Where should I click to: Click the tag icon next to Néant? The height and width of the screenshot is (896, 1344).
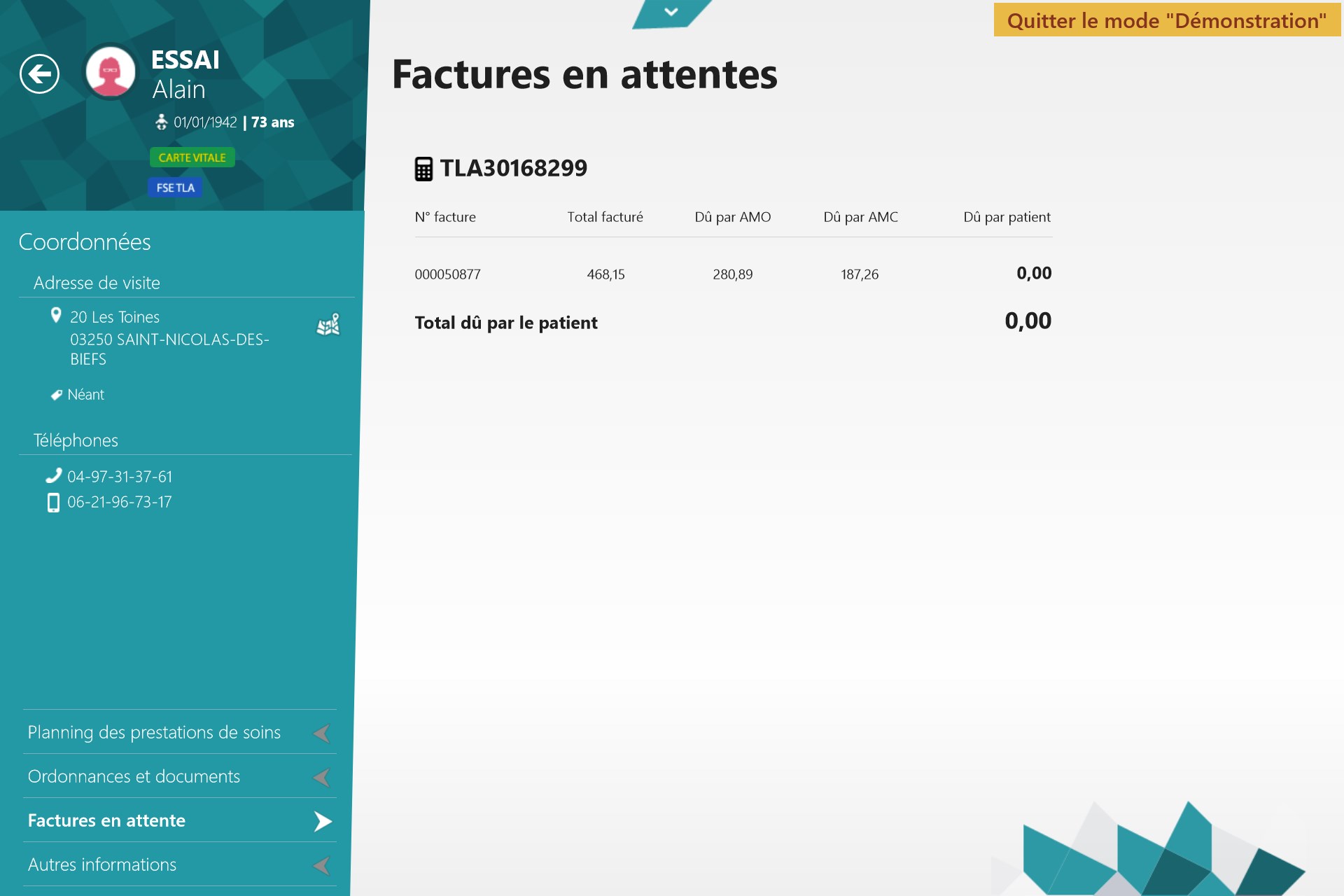coord(57,395)
